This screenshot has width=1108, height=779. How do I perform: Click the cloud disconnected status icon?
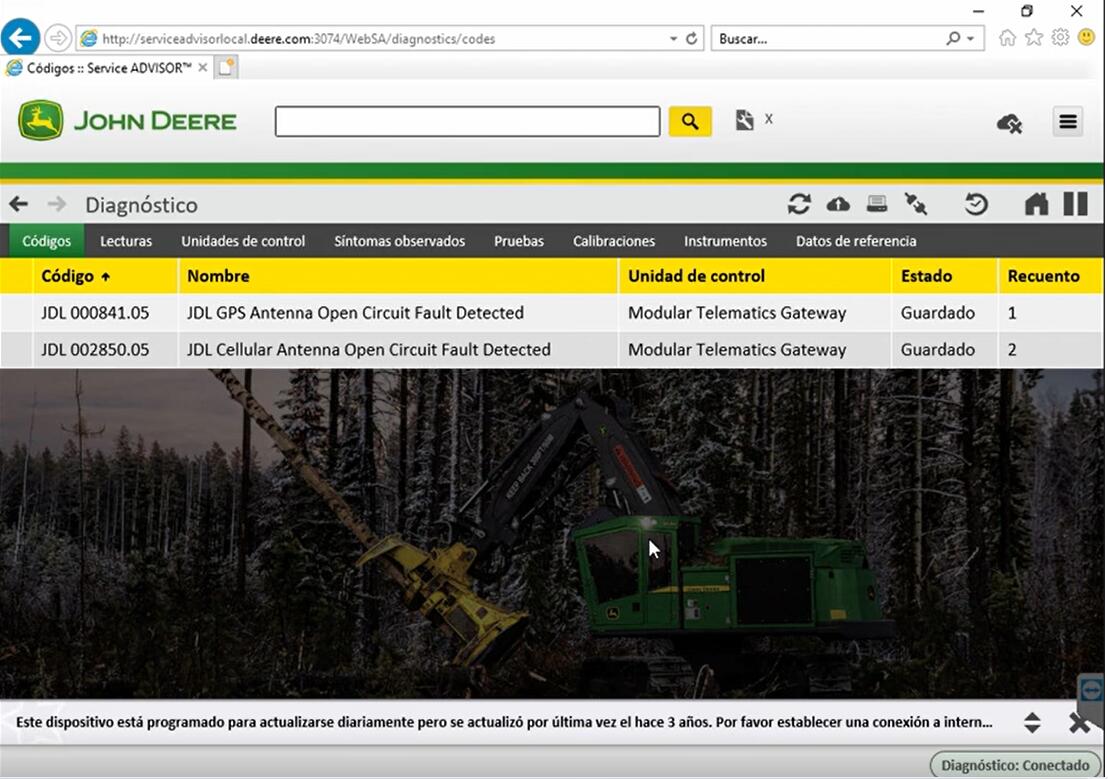coord(1009,124)
